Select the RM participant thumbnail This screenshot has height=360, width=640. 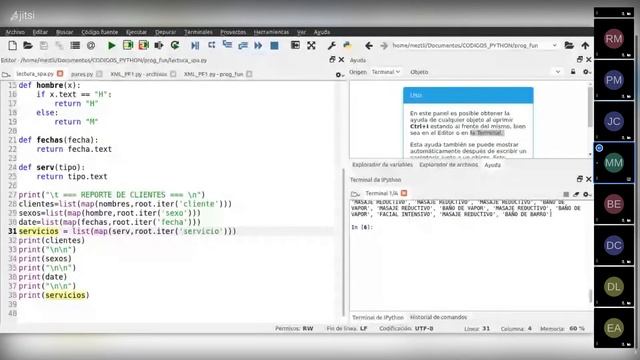coord(614,39)
